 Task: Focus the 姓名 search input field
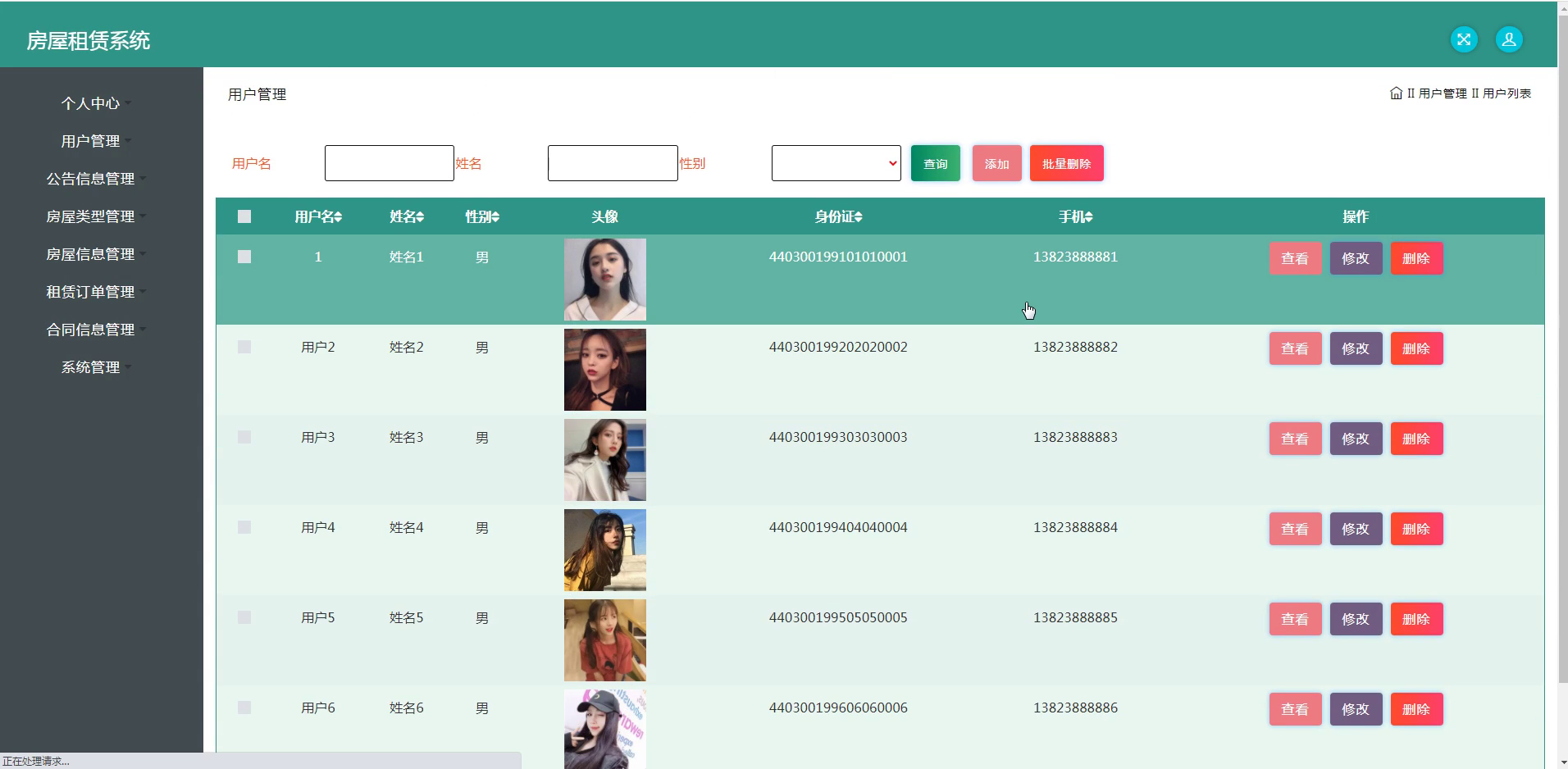point(613,163)
